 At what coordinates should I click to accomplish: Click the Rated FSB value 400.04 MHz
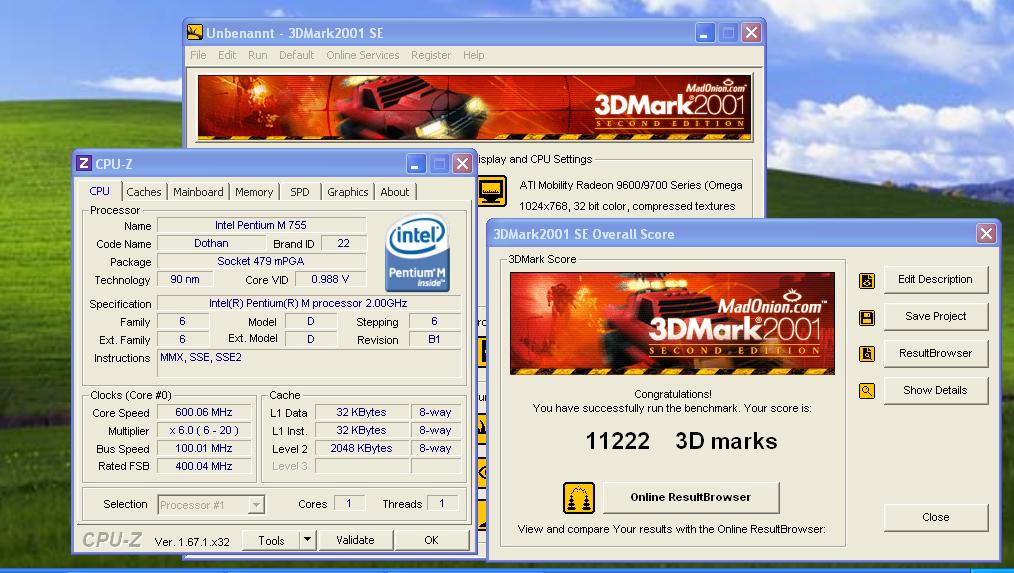point(204,466)
